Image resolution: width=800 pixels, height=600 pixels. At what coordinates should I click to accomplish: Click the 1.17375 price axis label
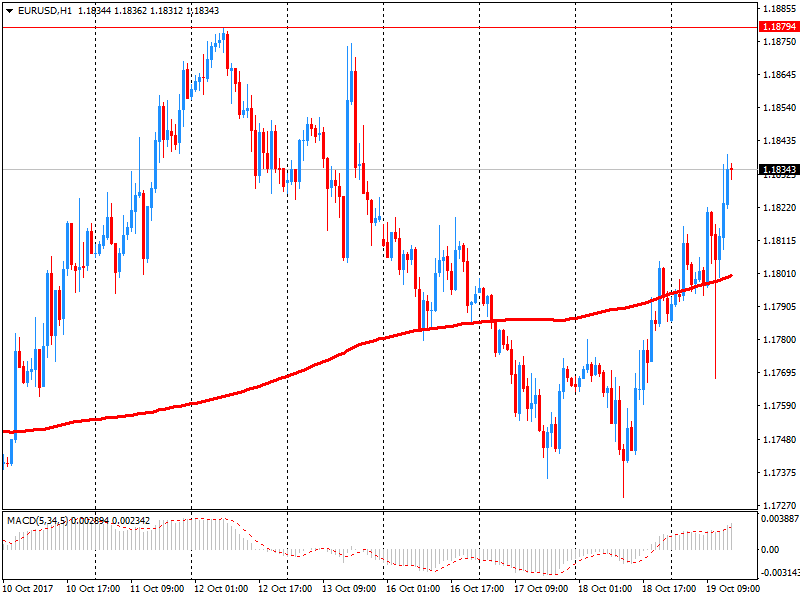coord(780,473)
